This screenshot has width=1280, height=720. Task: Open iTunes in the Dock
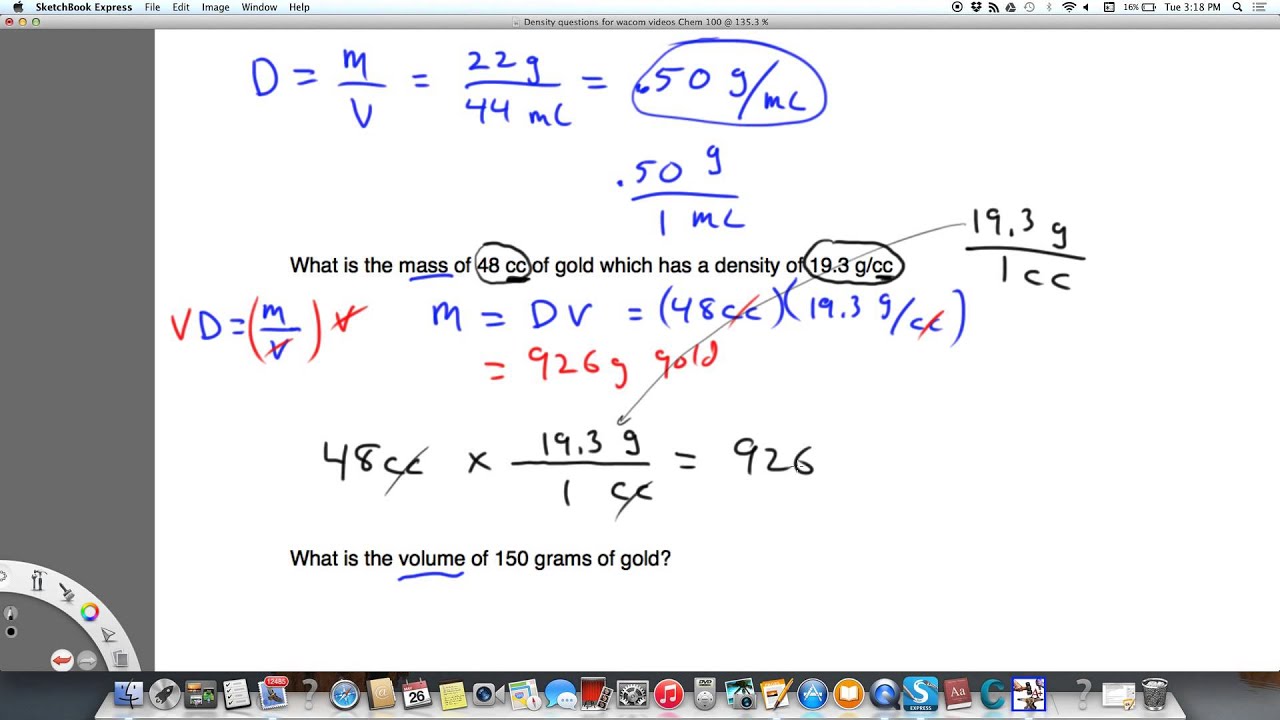click(x=668, y=694)
